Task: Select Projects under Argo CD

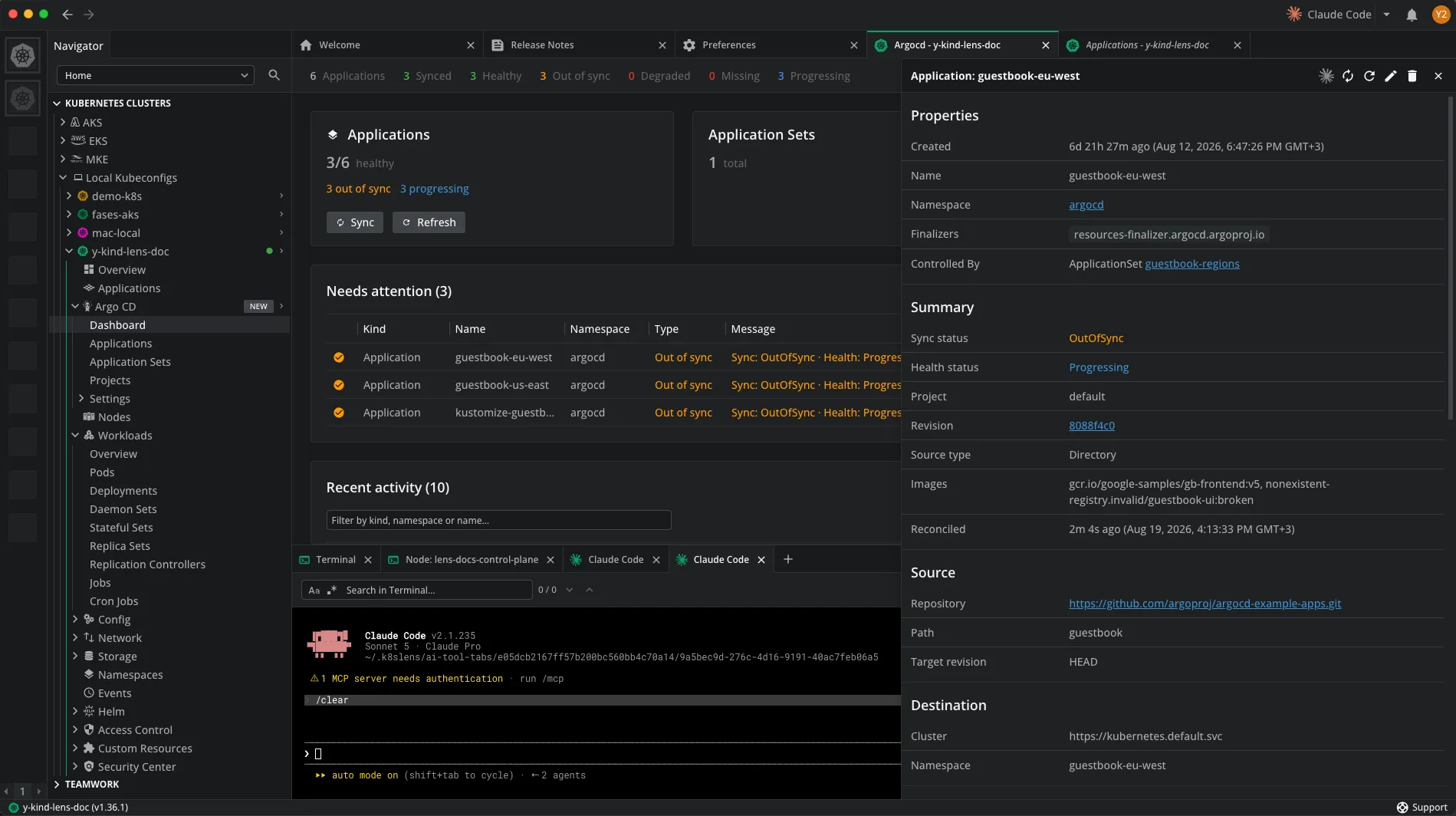Action: (x=110, y=380)
